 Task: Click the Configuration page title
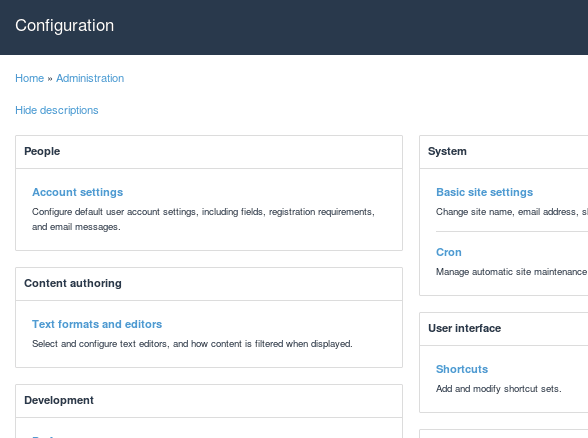[64, 26]
